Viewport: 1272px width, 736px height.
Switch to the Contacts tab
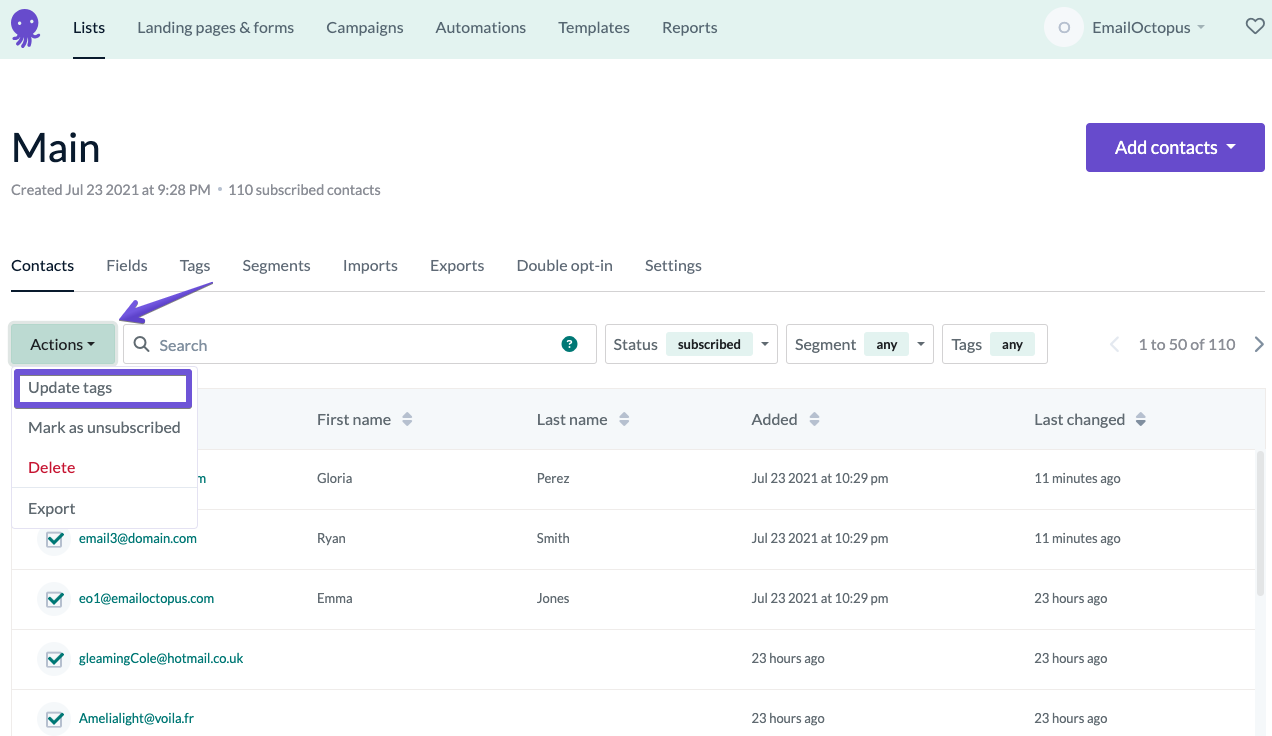point(43,265)
